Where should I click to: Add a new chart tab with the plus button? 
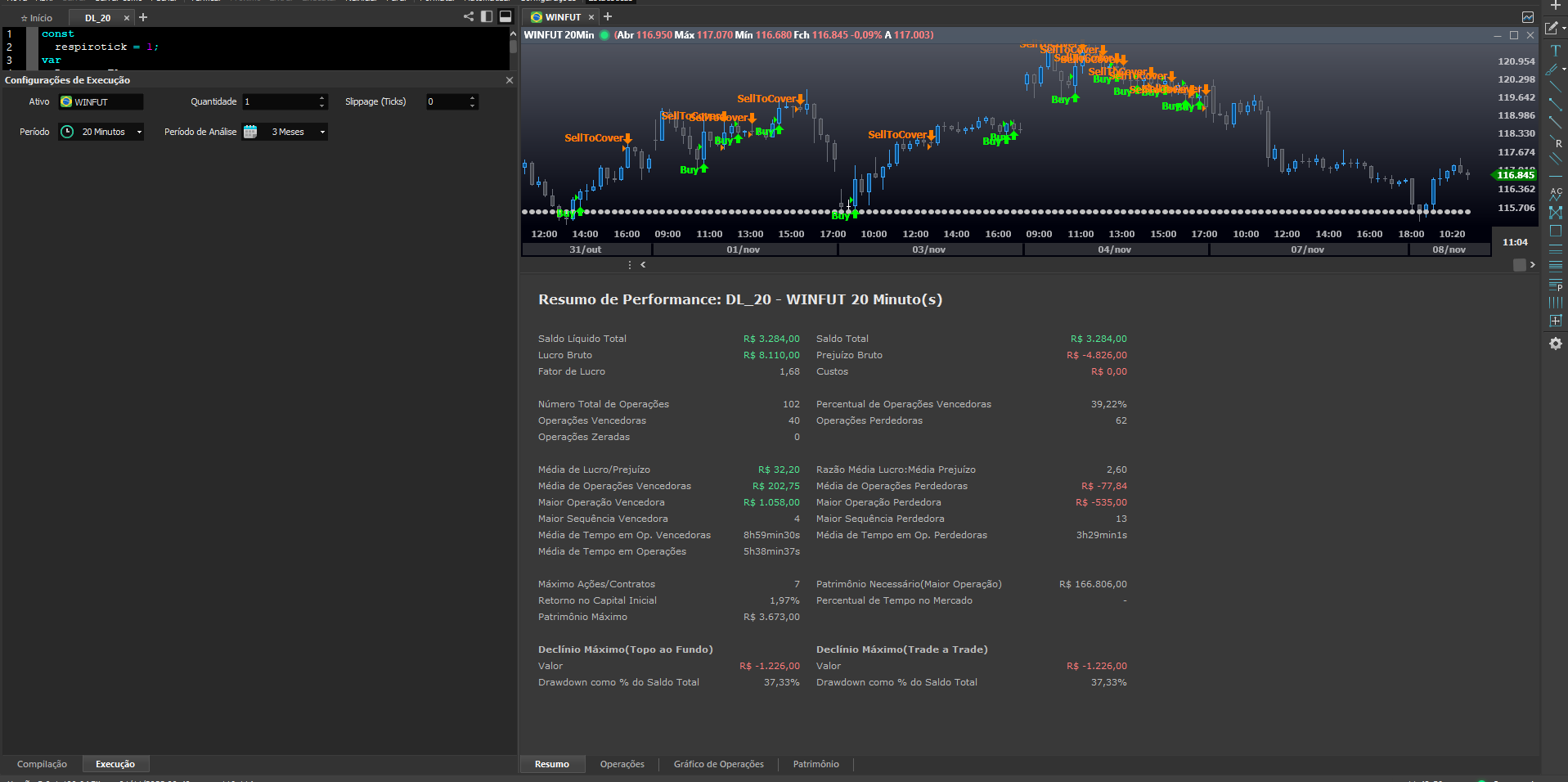pos(607,16)
